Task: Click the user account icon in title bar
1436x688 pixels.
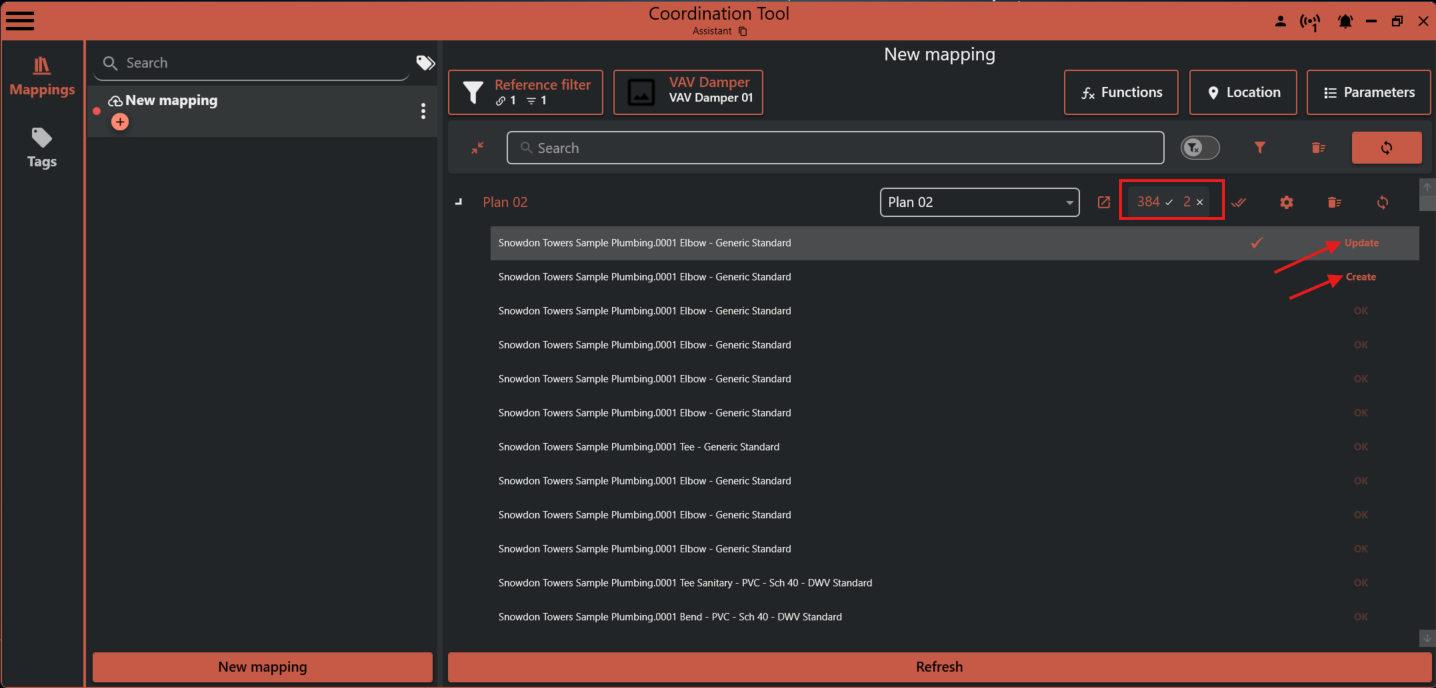Action: [x=1281, y=20]
